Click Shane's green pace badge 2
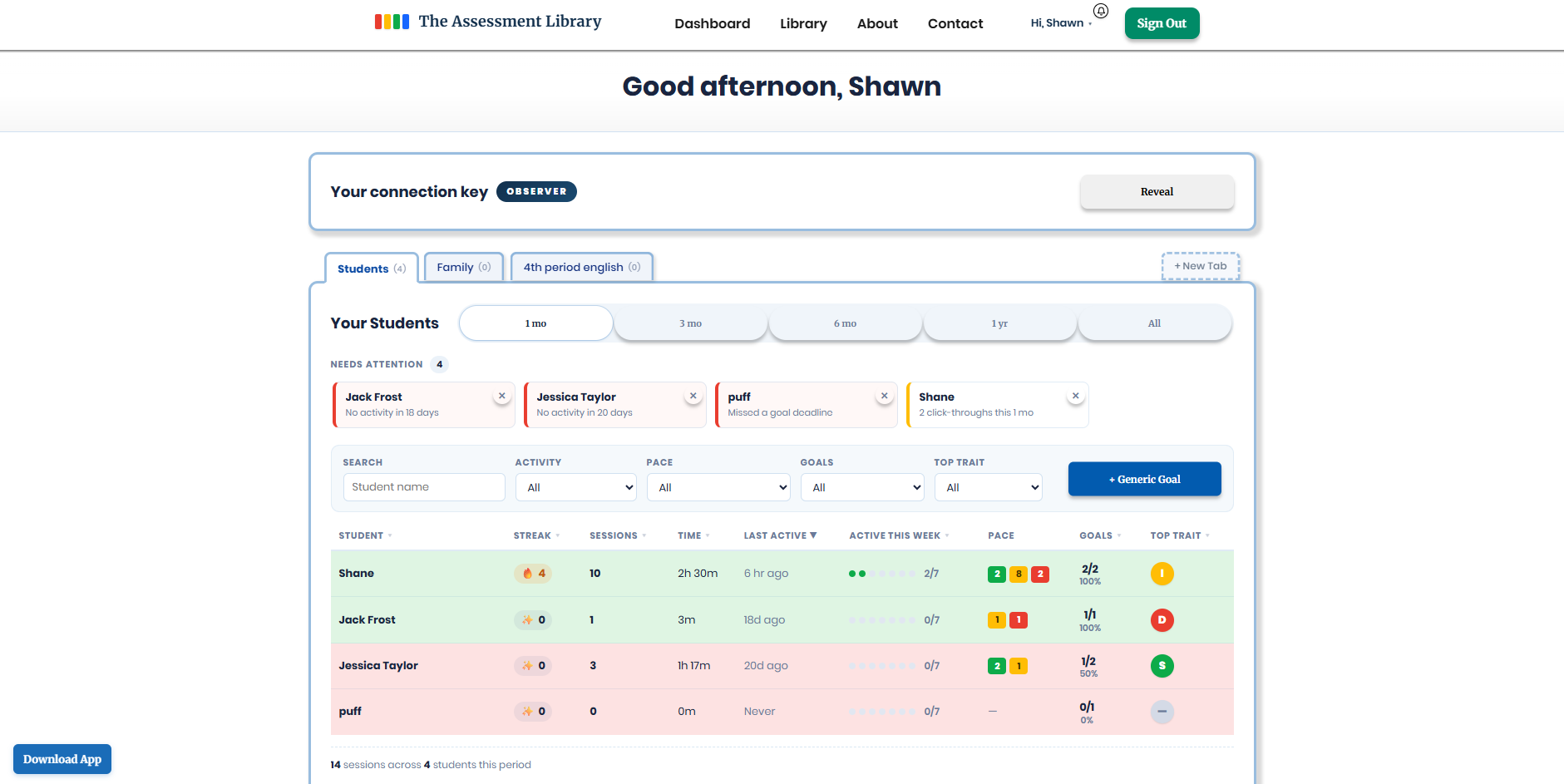 pos(997,574)
